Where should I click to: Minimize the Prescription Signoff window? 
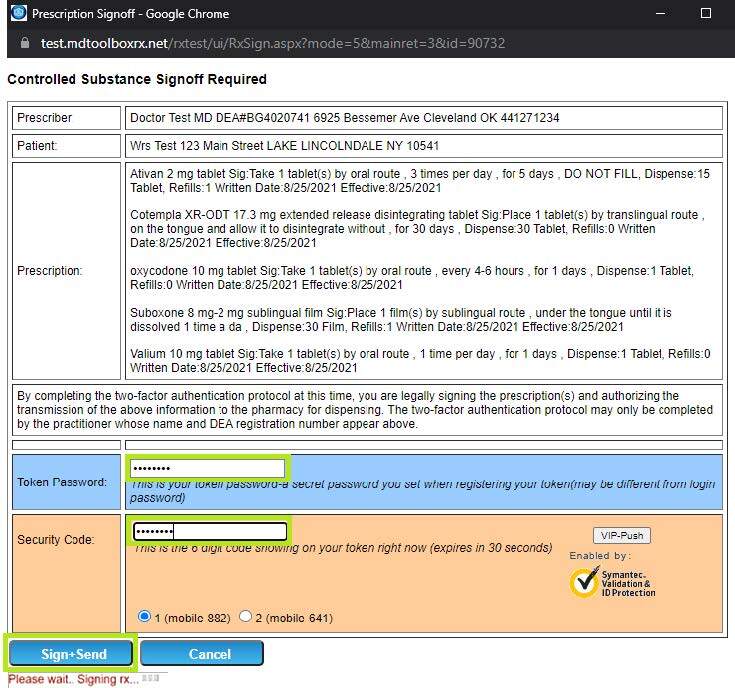tap(660, 13)
